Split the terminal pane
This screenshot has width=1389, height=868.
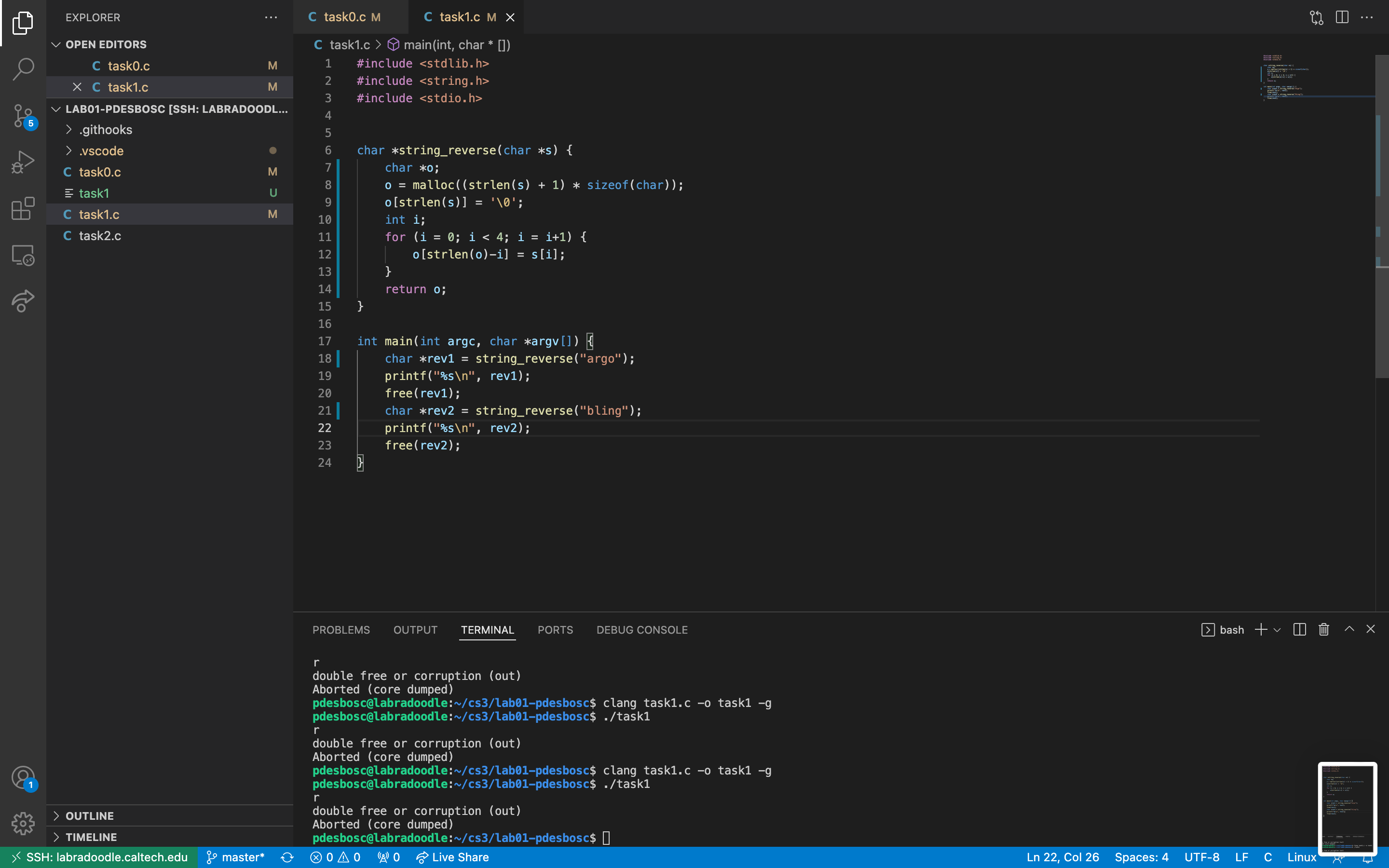point(1299,630)
